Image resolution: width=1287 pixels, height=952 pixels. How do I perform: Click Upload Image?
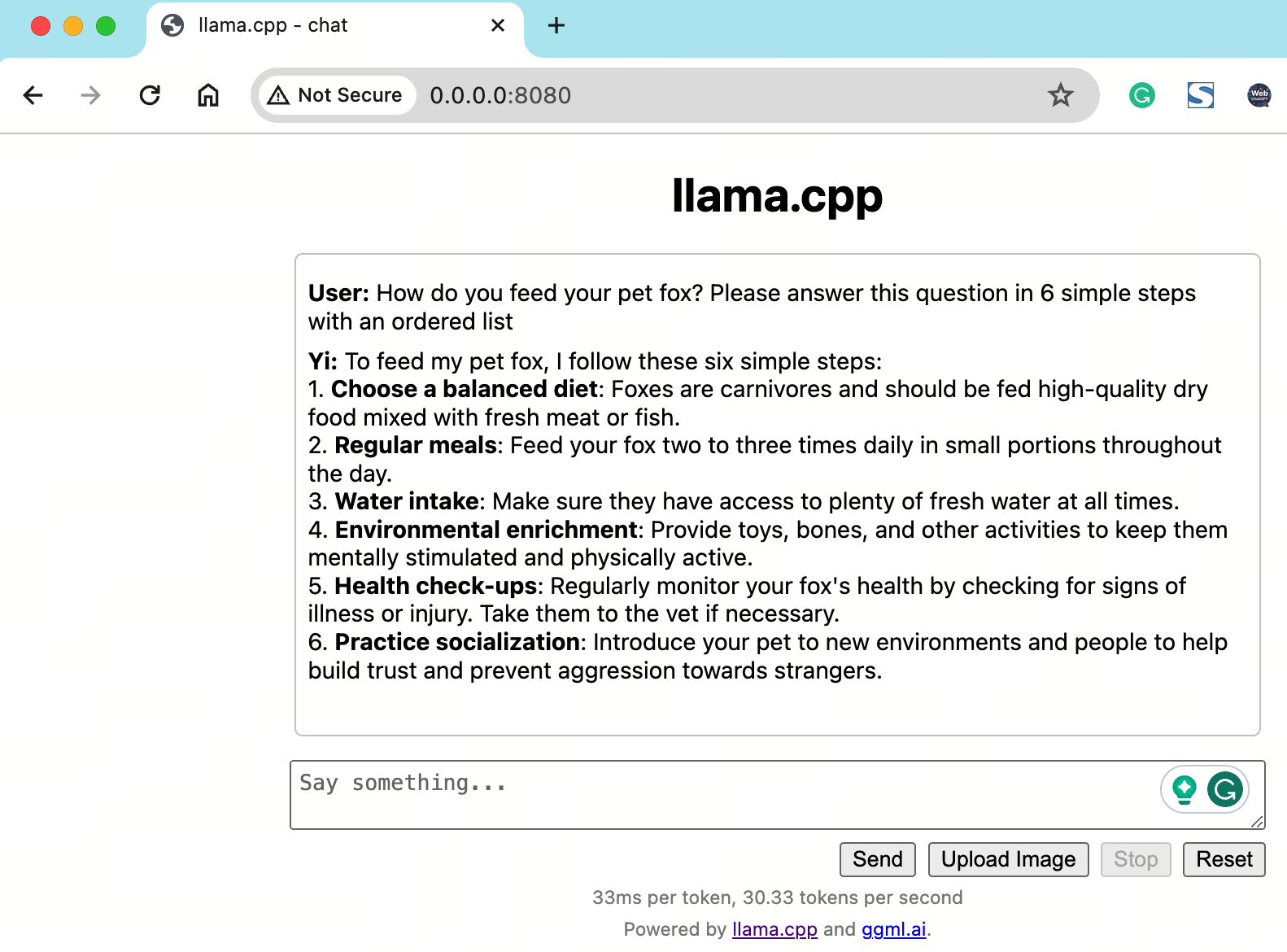coord(1008,859)
